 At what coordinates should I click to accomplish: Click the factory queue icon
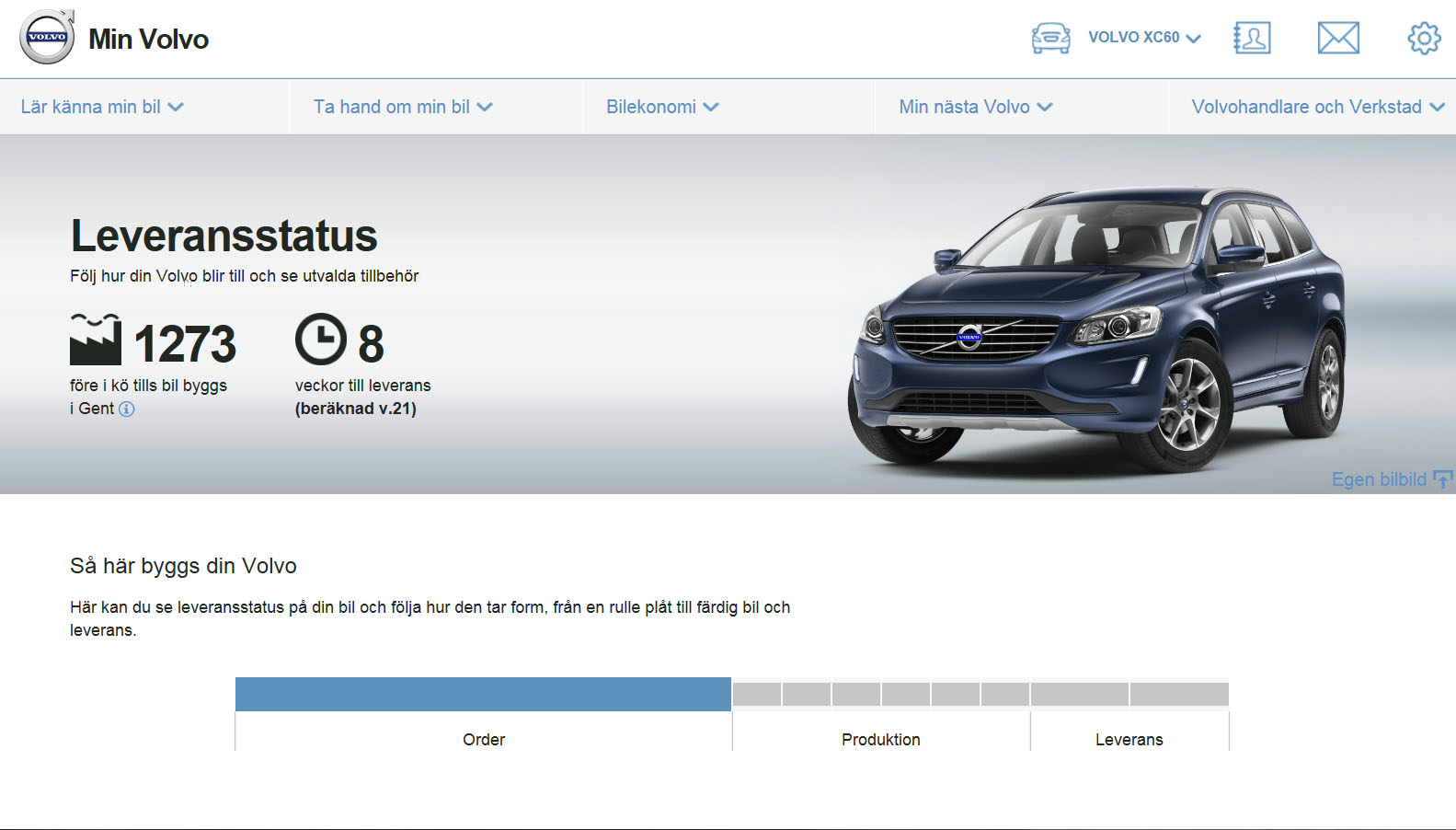click(96, 340)
